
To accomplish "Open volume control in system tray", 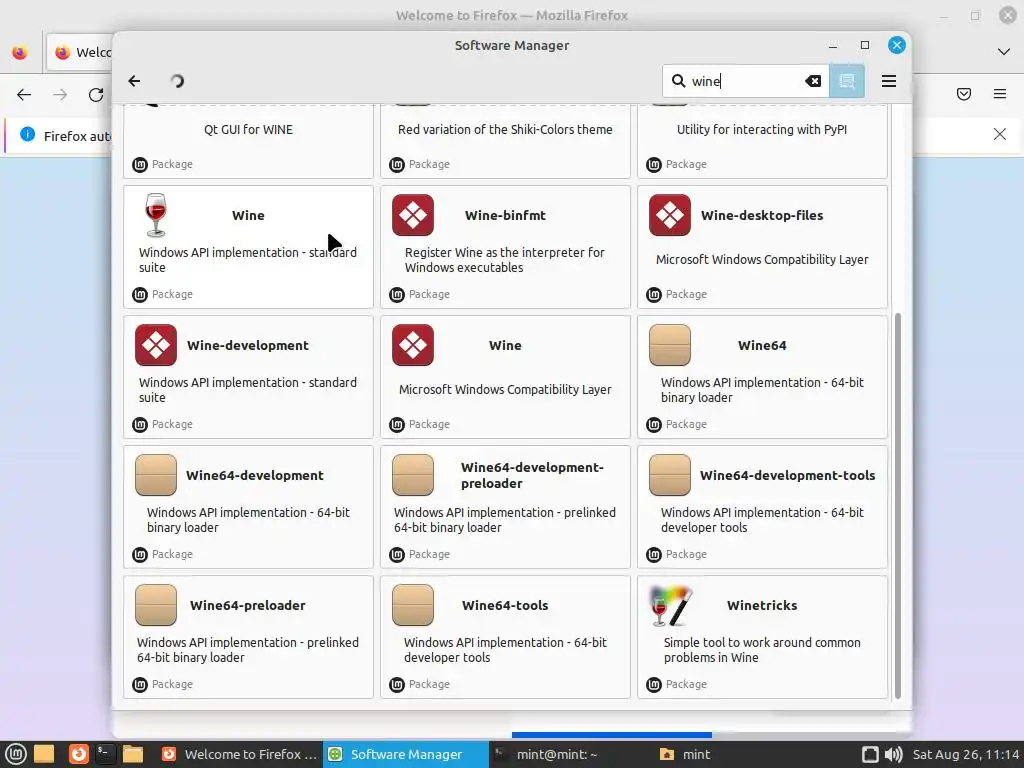I will click(x=893, y=754).
